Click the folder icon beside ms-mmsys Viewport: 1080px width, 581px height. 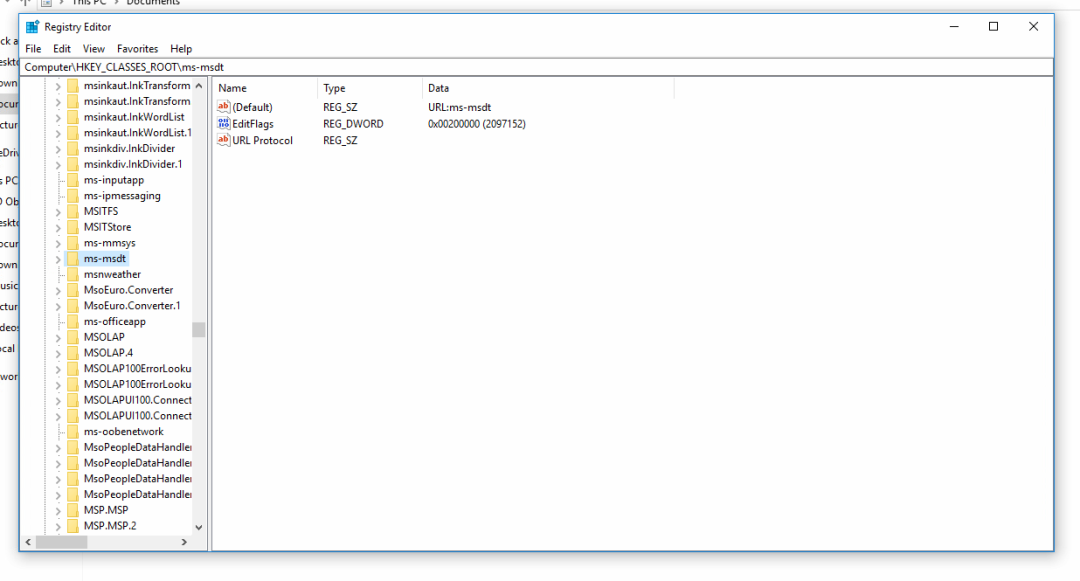click(73, 243)
